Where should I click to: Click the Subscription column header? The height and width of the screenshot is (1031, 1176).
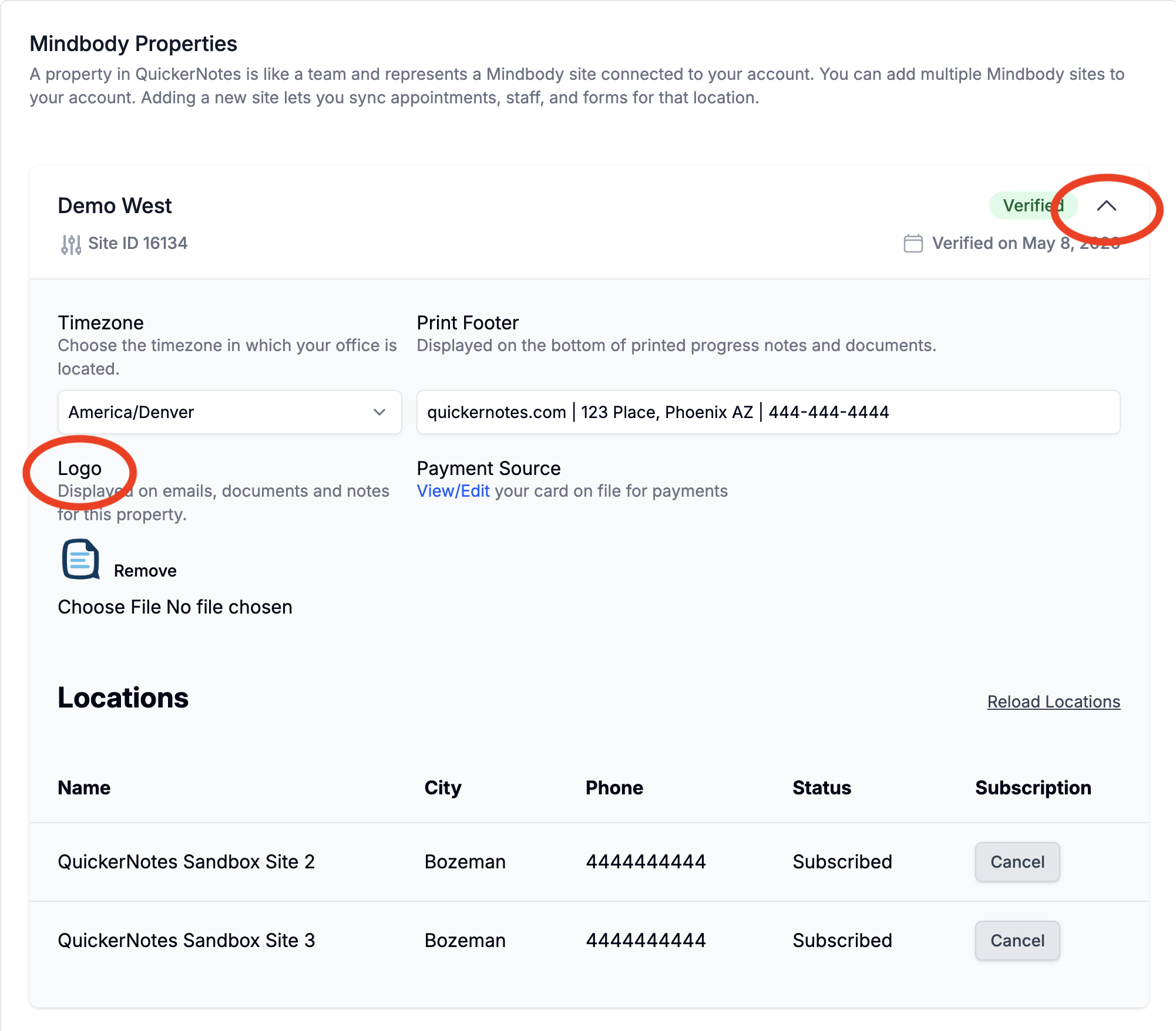[1033, 788]
